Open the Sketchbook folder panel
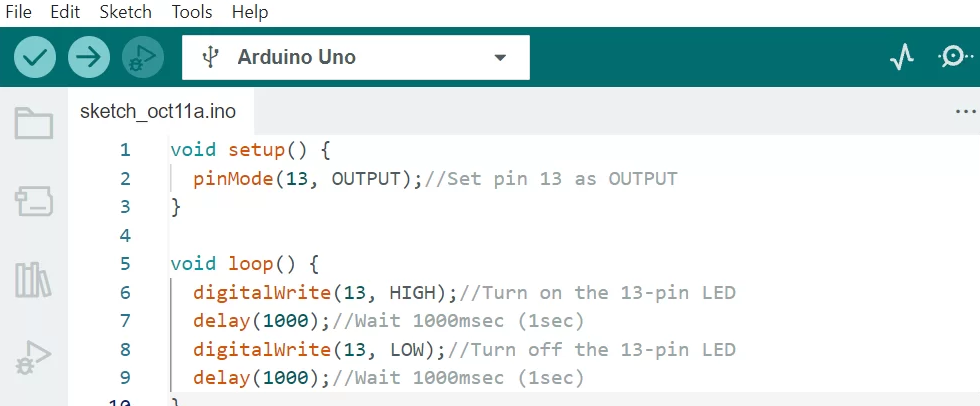 pos(34,123)
